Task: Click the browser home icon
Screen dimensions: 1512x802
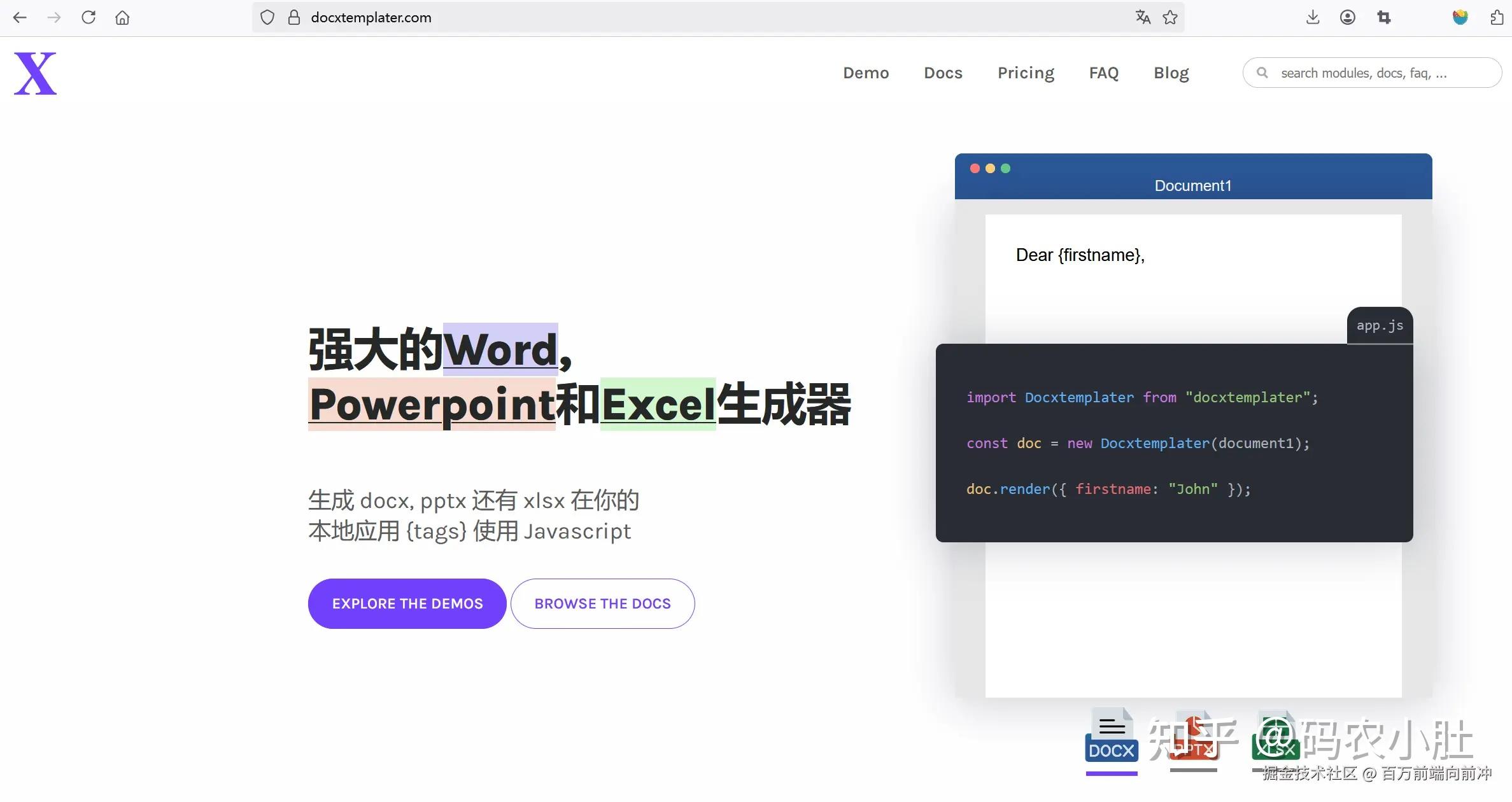Action: point(122,17)
